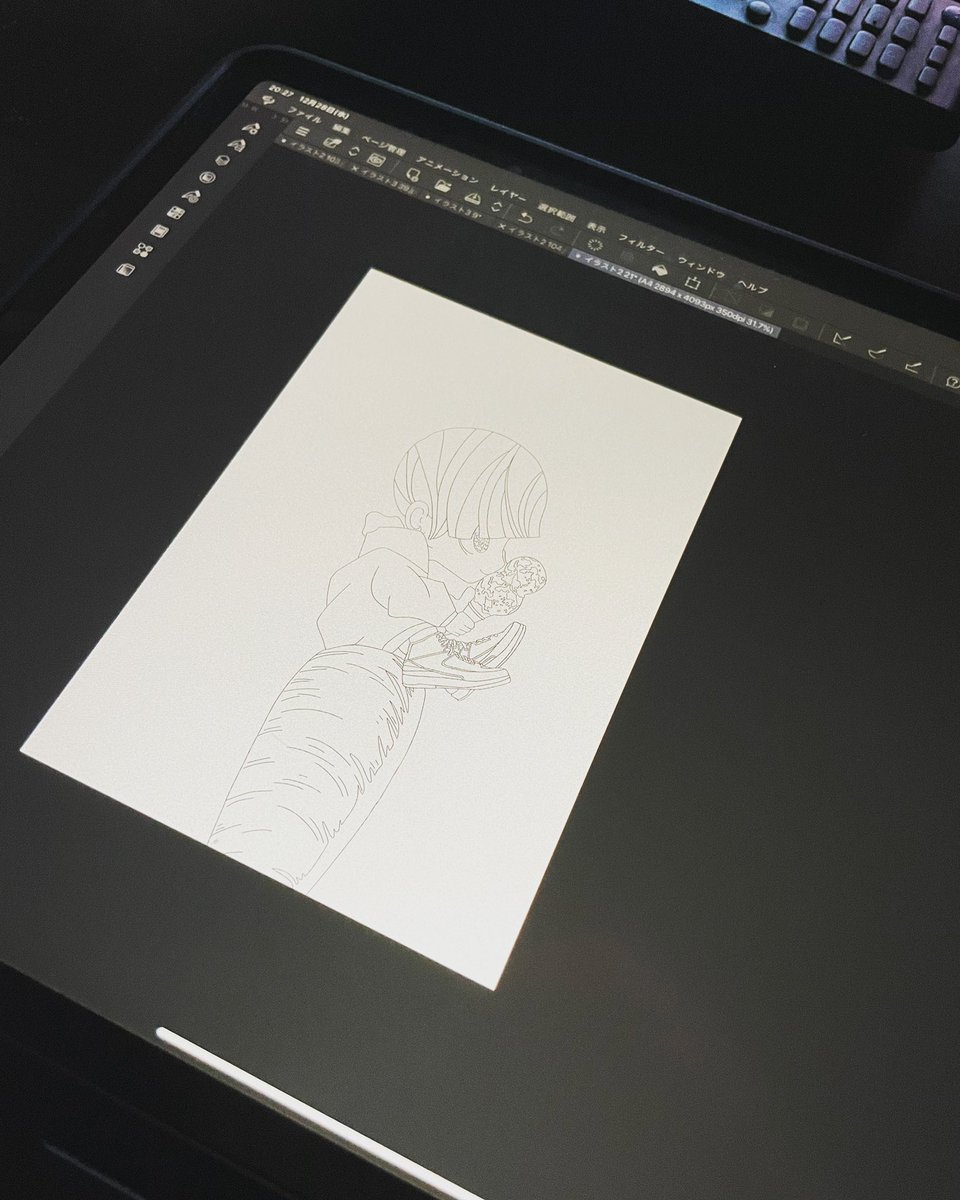Click up-down stepper after save icon
The height and width of the screenshot is (1200, 960).
coord(496,206)
